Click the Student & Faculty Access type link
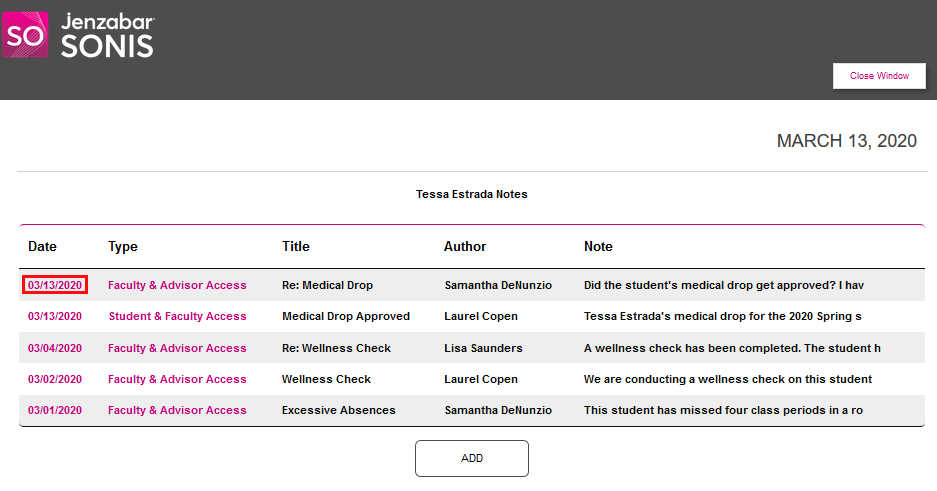Image resolution: width=937 pixels, height=491 pixels. (177, 316)
